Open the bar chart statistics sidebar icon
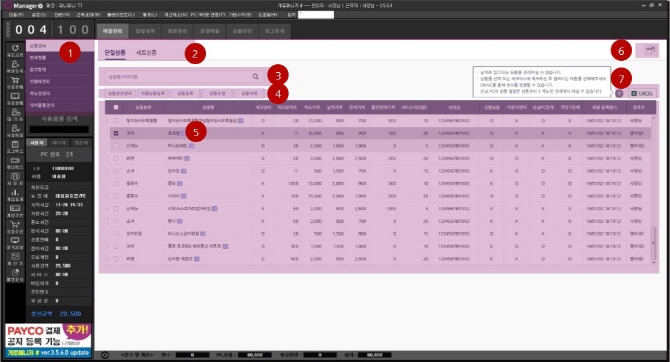Screen dimensions: 670x362 click(15, 192)
